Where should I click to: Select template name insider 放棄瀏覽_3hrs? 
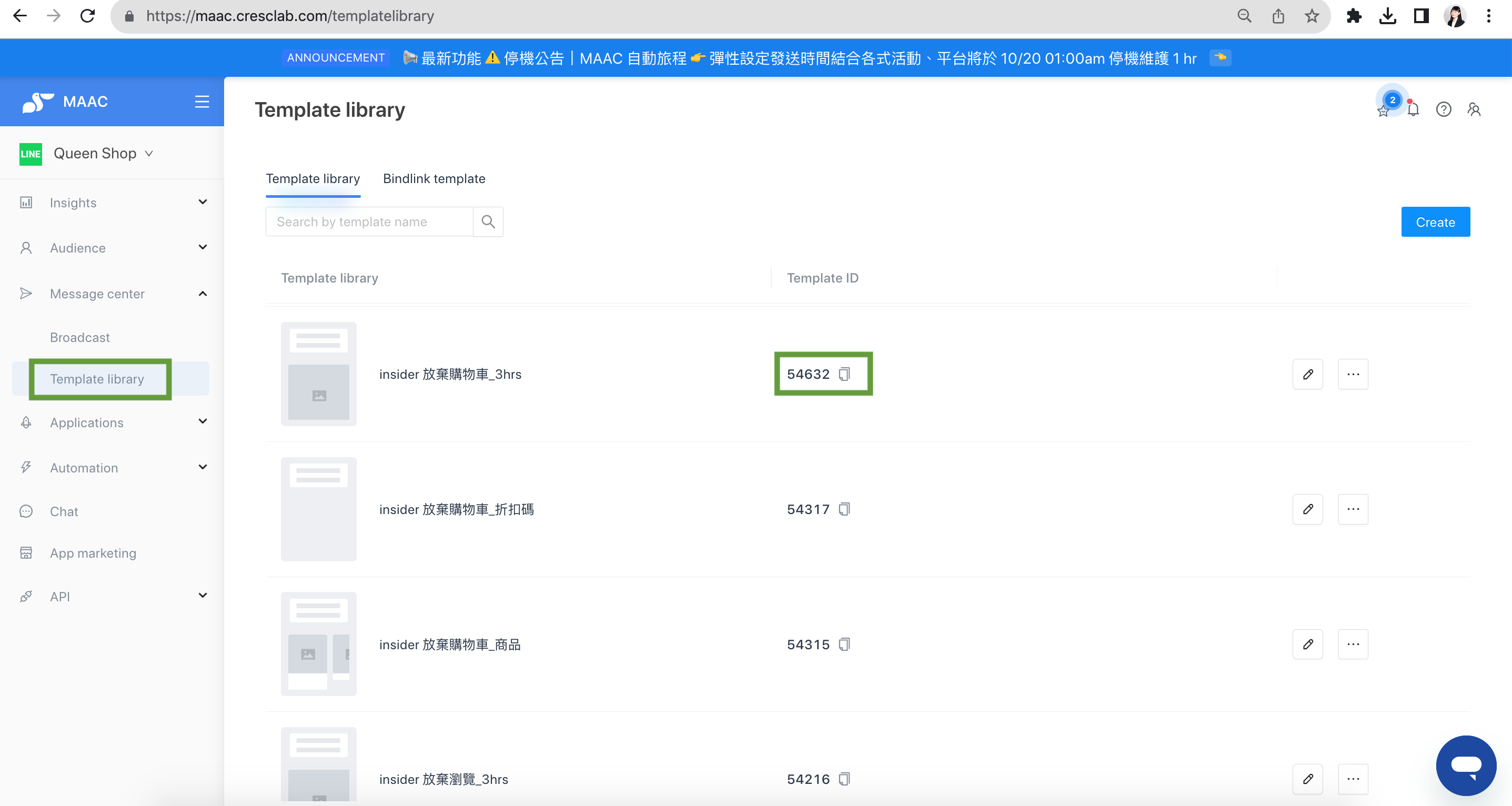click(443, 779)
